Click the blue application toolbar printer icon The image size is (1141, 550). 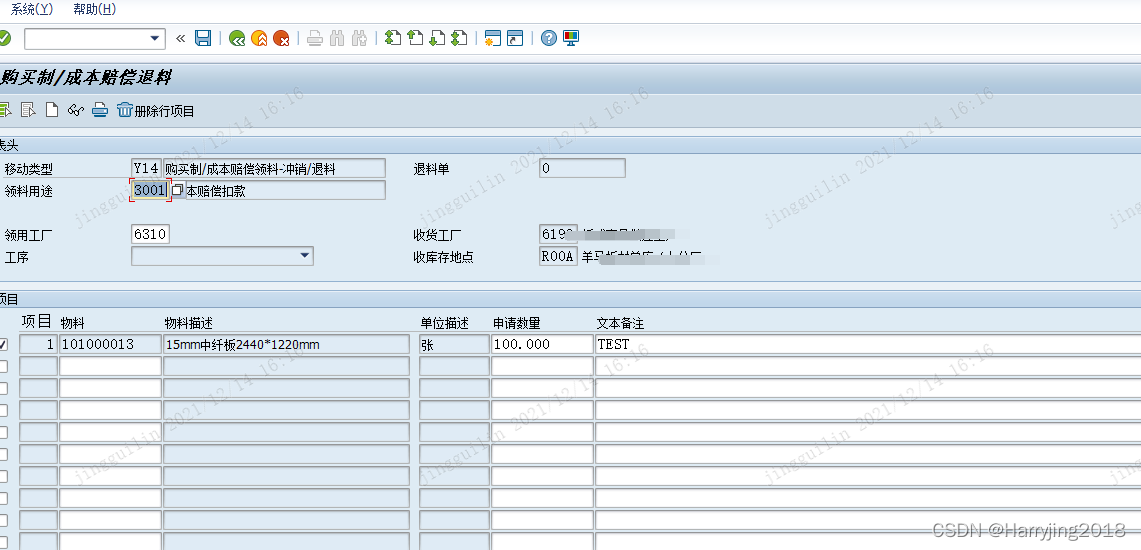(x=100, y=111)
